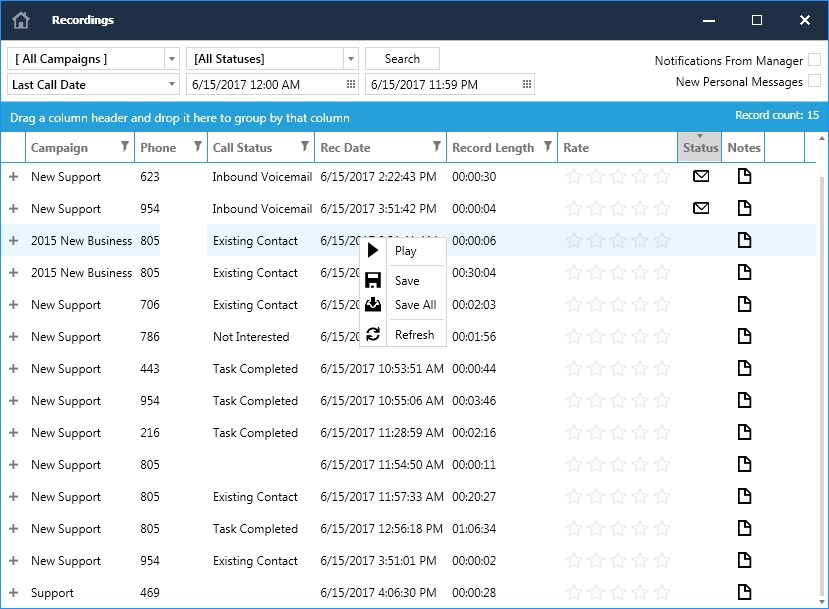Click the filter icon on Campaign column

click(124, 147)
